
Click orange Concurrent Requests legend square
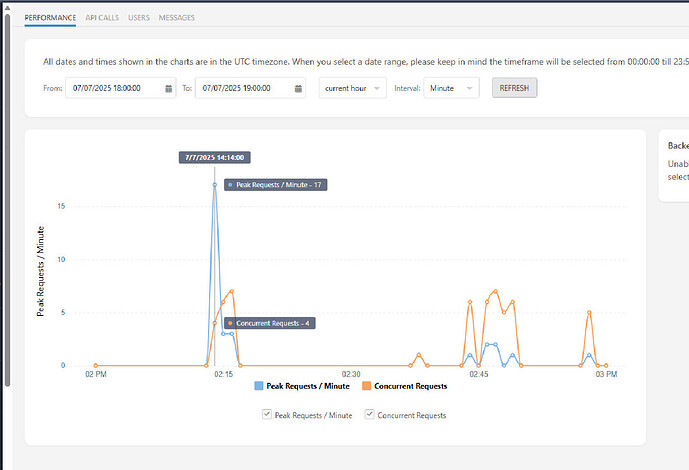click(367, 385)
